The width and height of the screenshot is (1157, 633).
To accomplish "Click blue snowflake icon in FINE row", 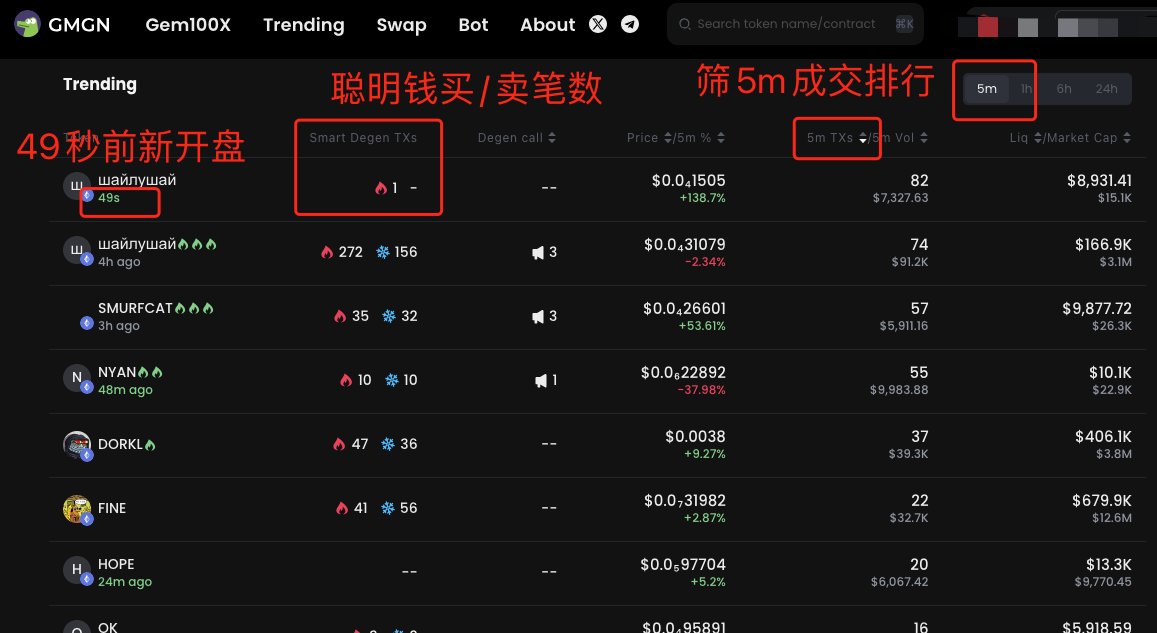I will pyautogui.click(x=387, y=508).
